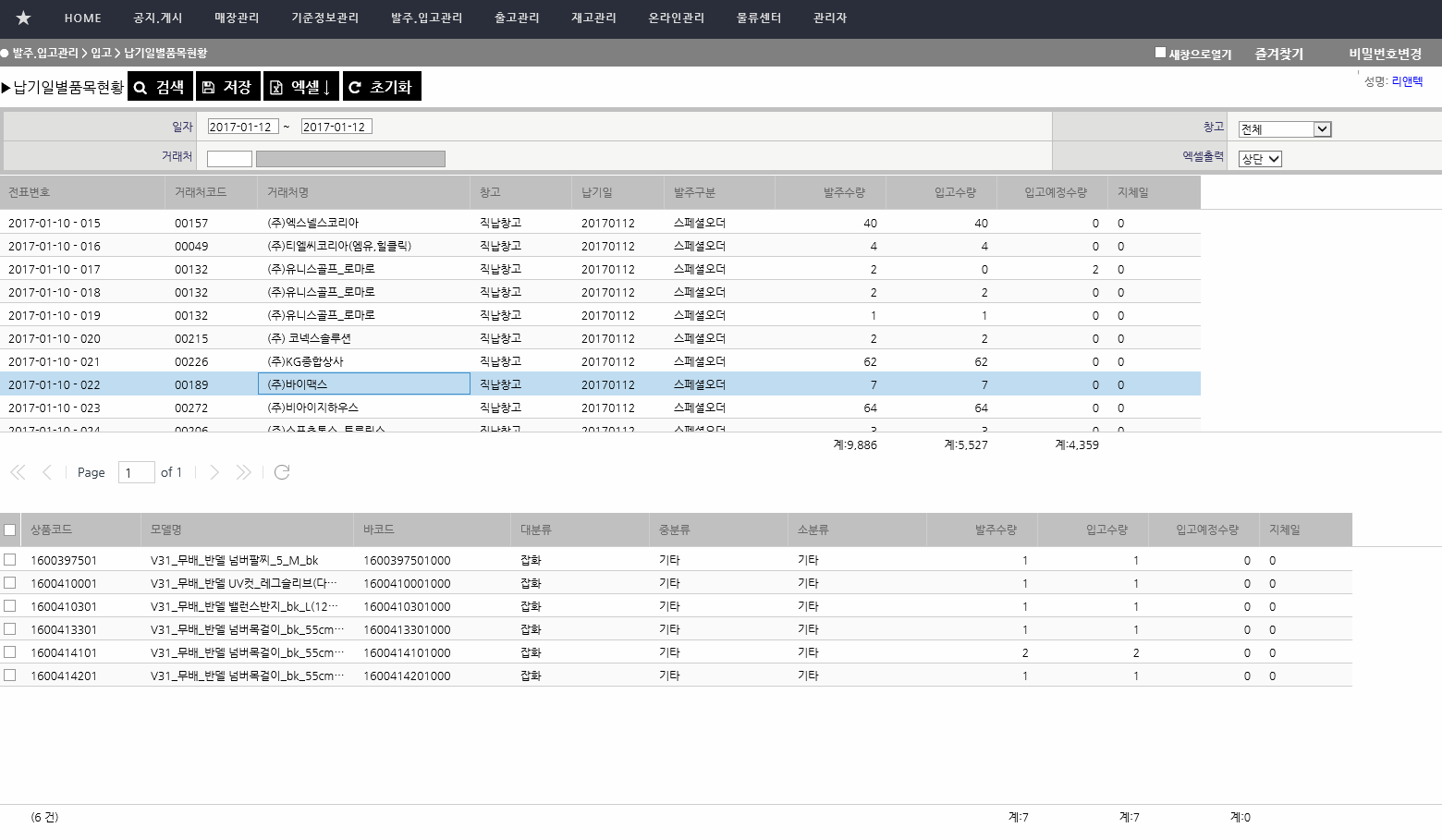Viewport: 1442px width, 840px height.
Task: Jump to the first page double-arrow
Action: tap(18, 472)
